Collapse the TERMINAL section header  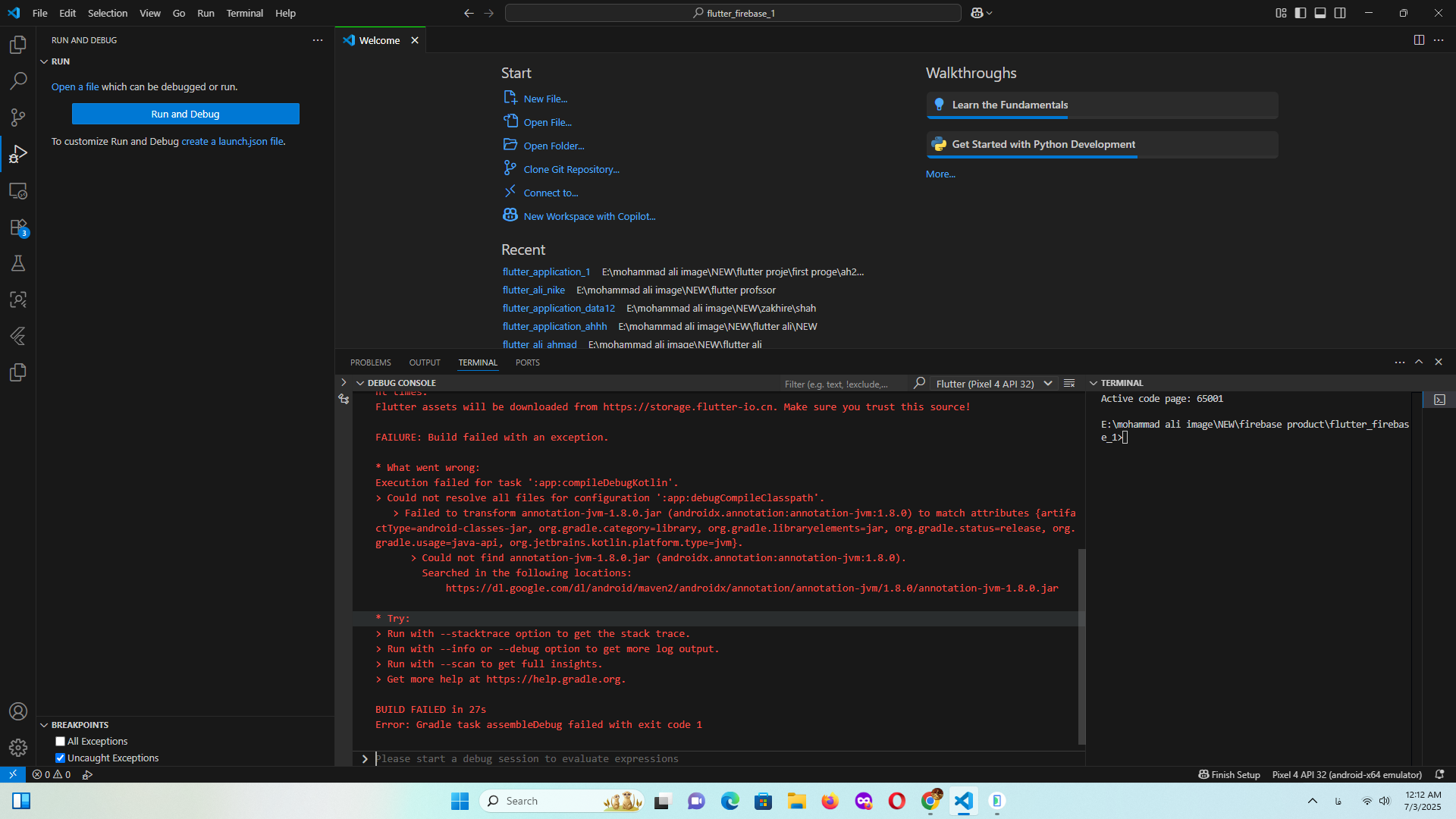pyautogui.click(x=1094, y=383)
